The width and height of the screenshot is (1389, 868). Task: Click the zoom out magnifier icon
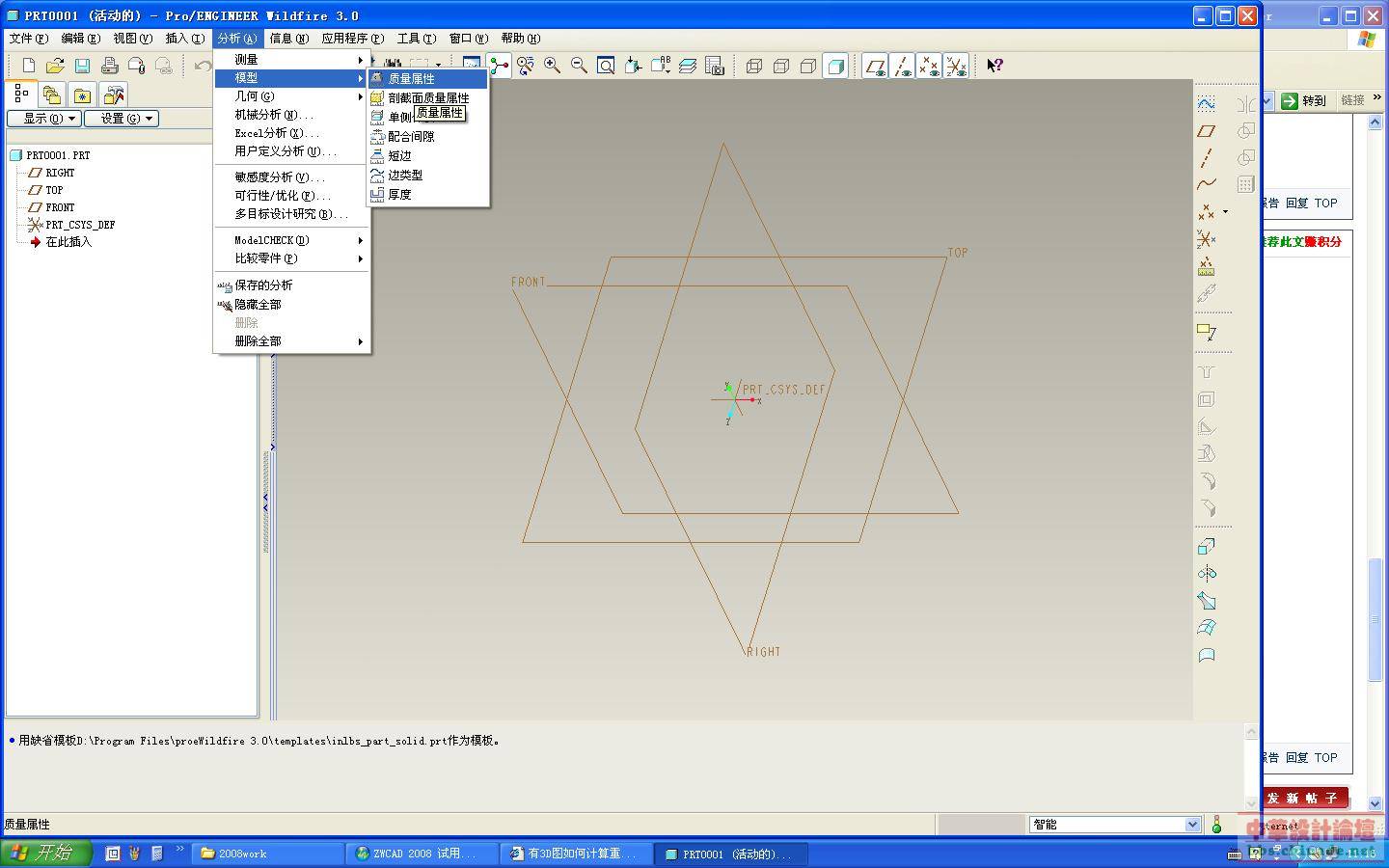tap(579, 66)
